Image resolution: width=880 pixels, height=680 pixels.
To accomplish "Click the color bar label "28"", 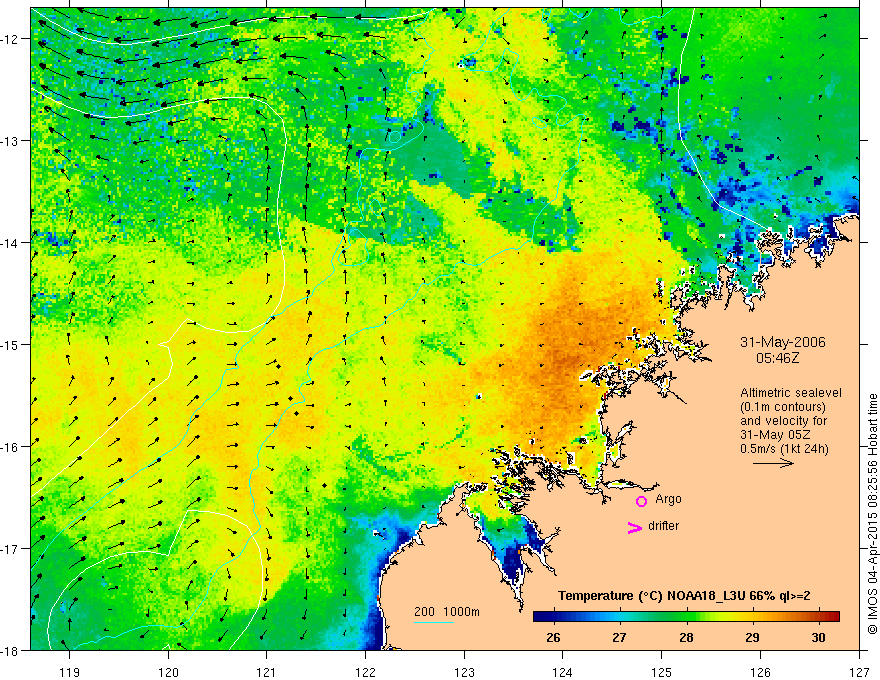I will click(686, 637).
